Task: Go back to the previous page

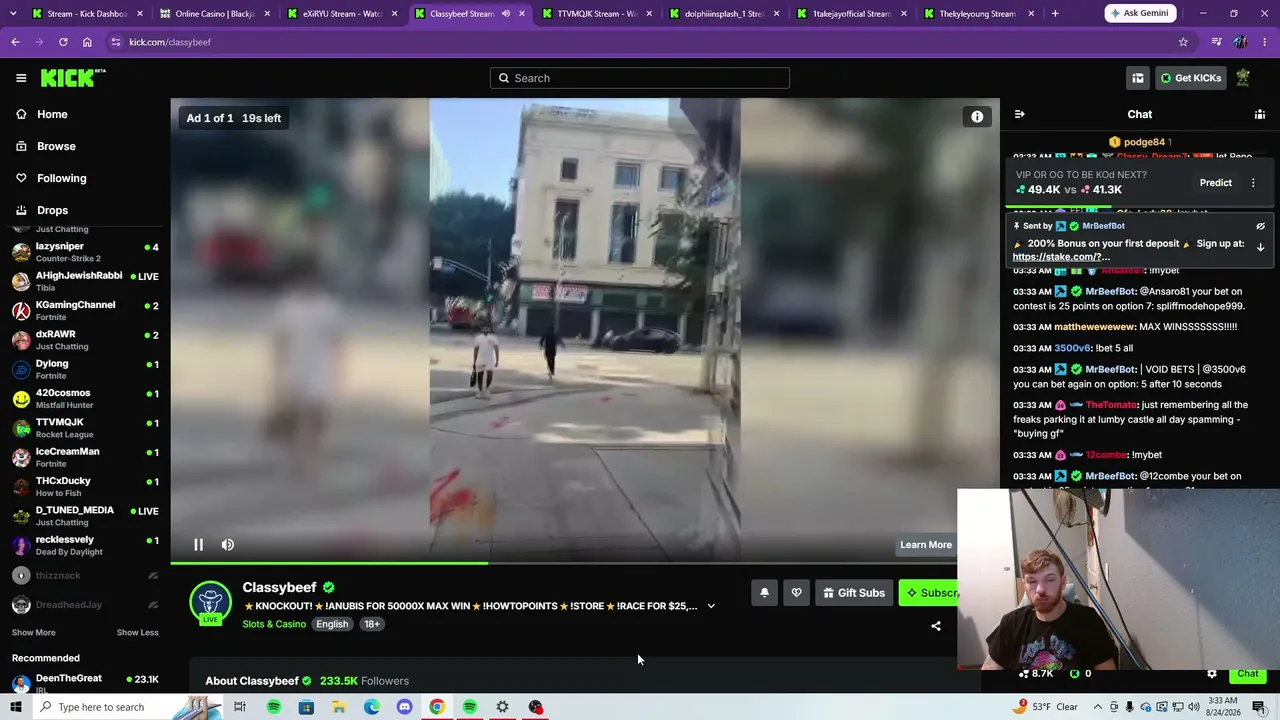Action: pos(15,42)
